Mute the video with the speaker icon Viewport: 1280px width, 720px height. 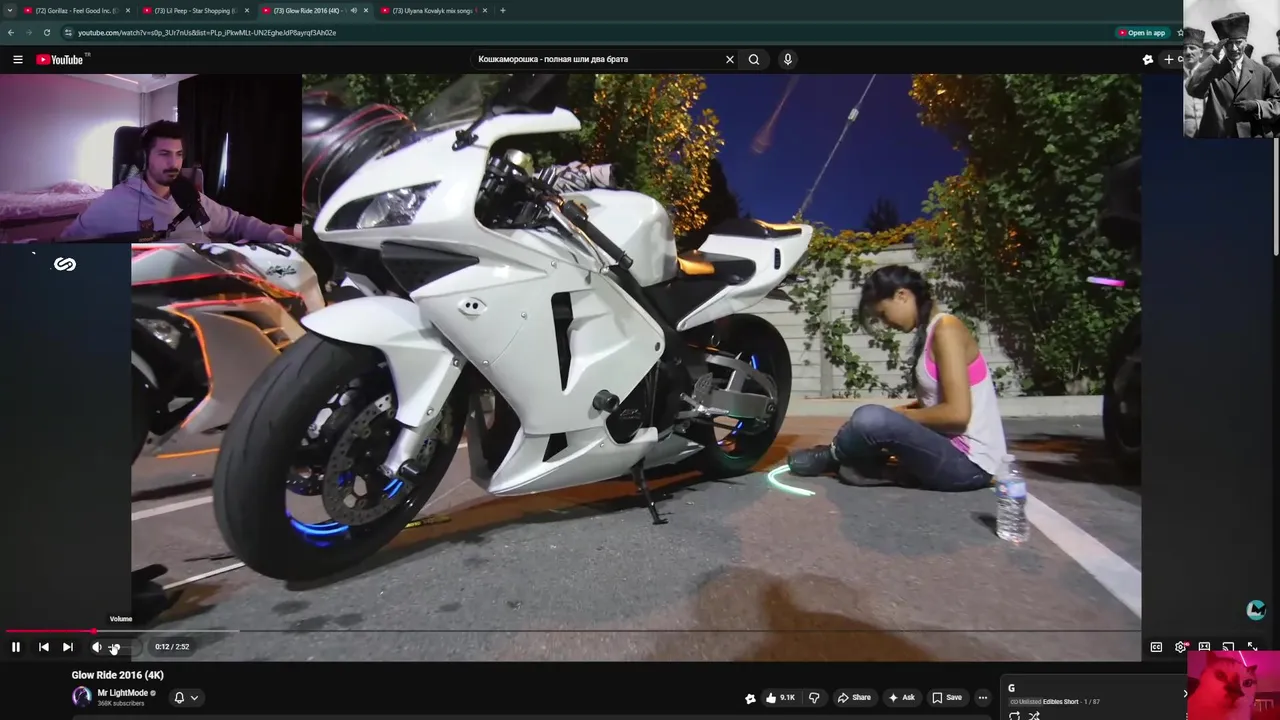pos(97,647)
